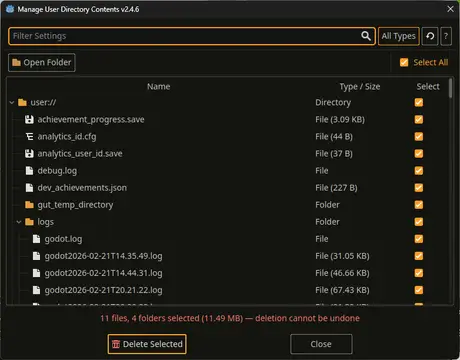Screen dimensions: 460x360
Task: Click the Type / Size column header
Action: pyautogui.click(x=360, y=87)
